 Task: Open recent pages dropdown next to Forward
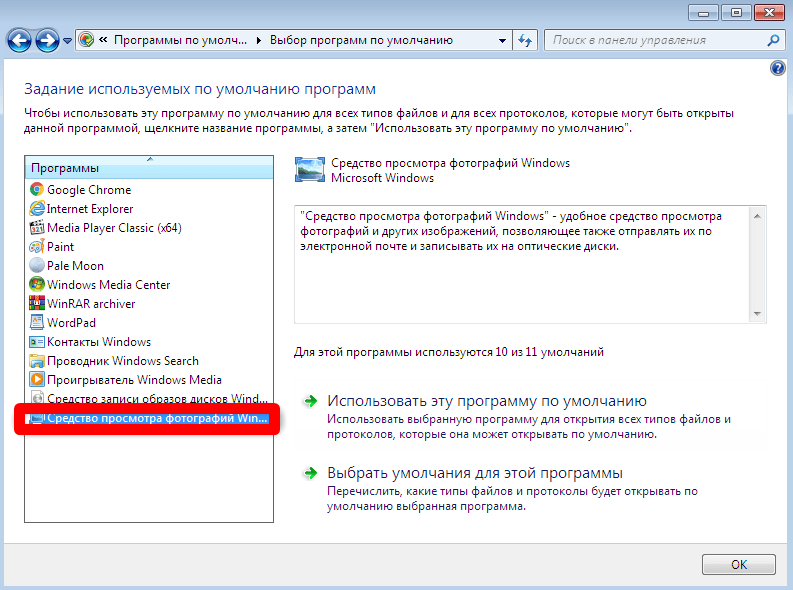pyautogui.click(x=67, y=40)
